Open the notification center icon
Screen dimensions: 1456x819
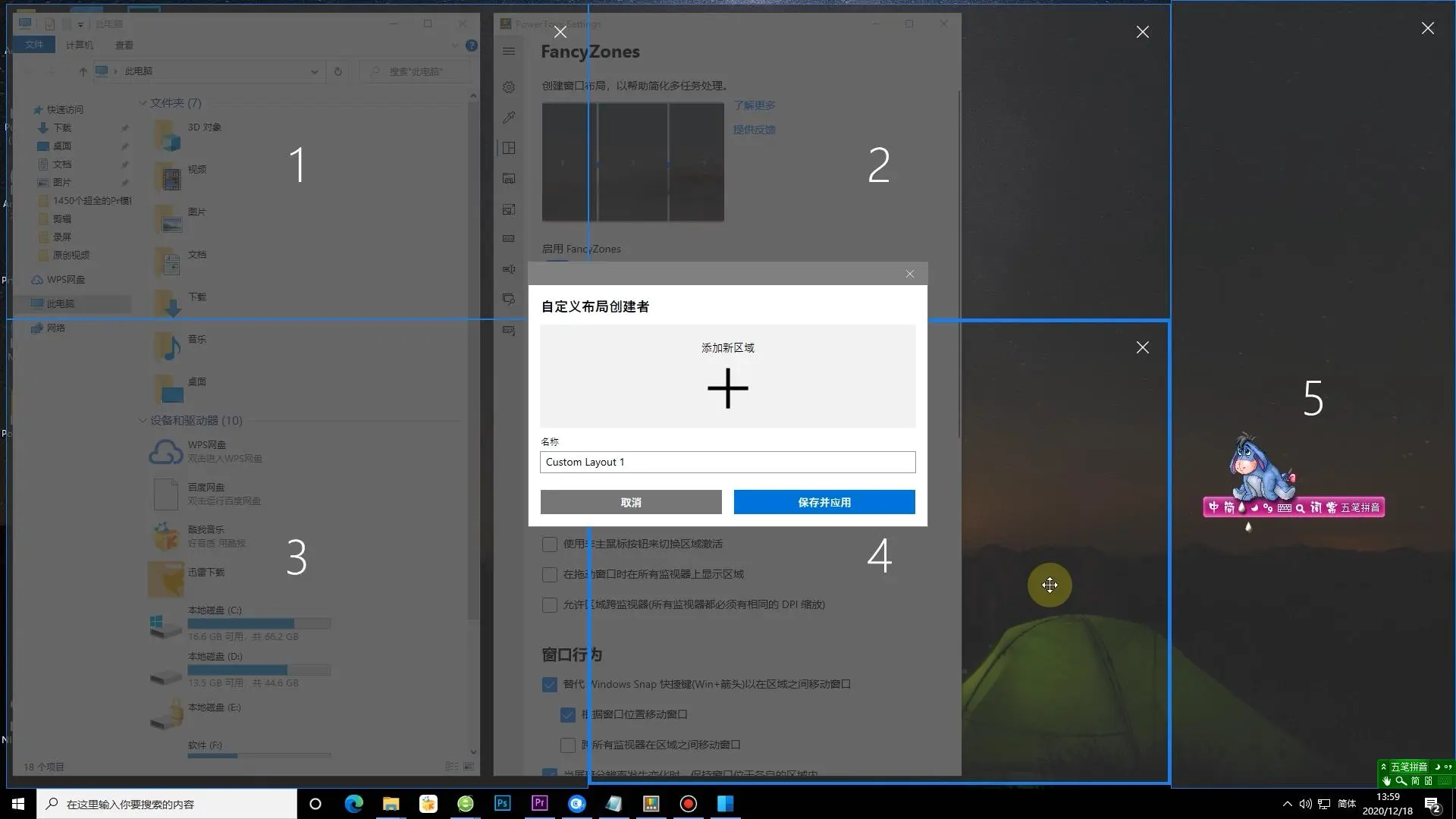click(1432, 805)
